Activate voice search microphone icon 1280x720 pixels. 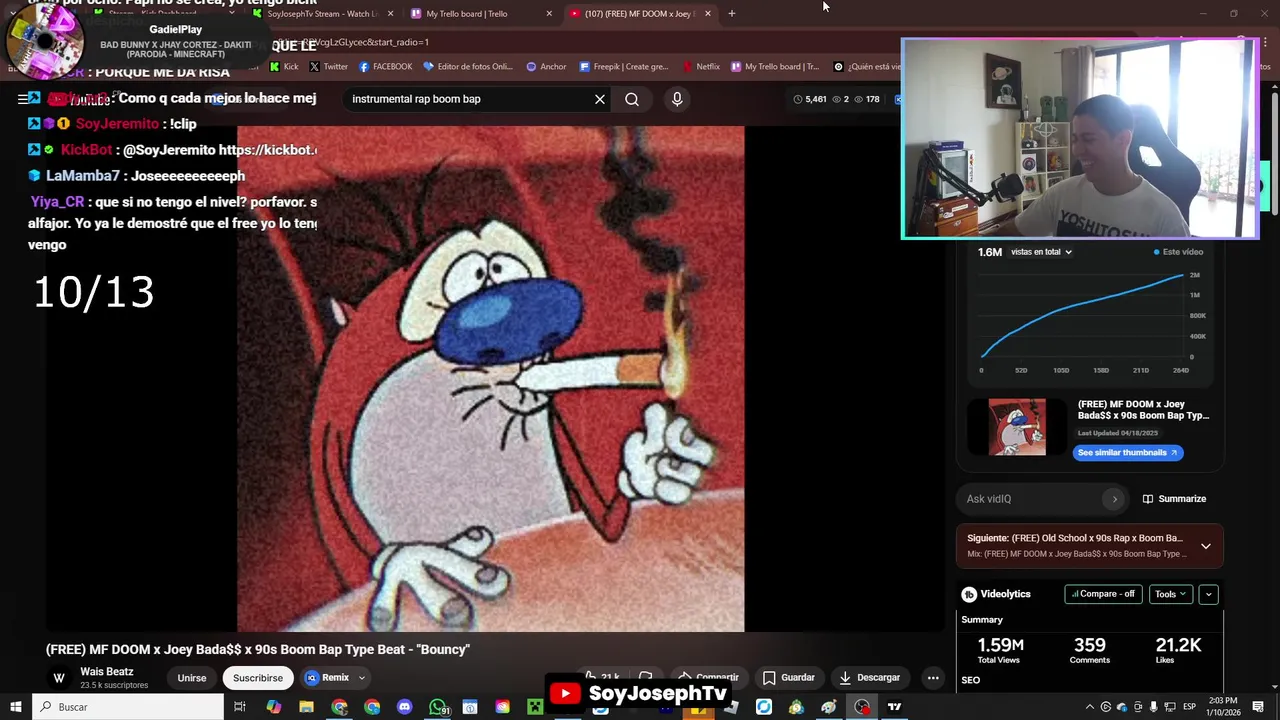click(677, 99)
